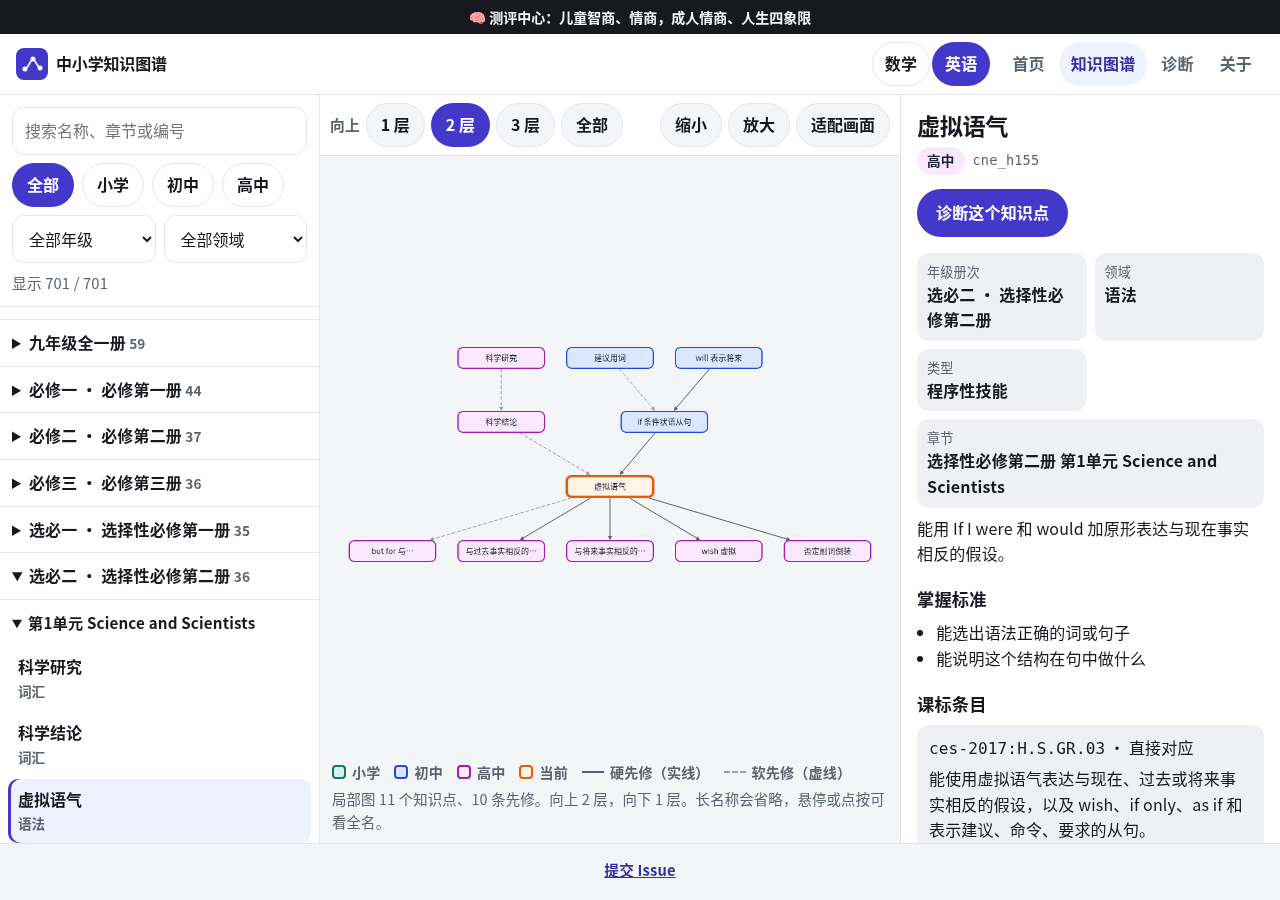Click the 建议用词 graph node
Image resolution: width=1280 pixels, height=900 pixels.
(x=610, y=358)
